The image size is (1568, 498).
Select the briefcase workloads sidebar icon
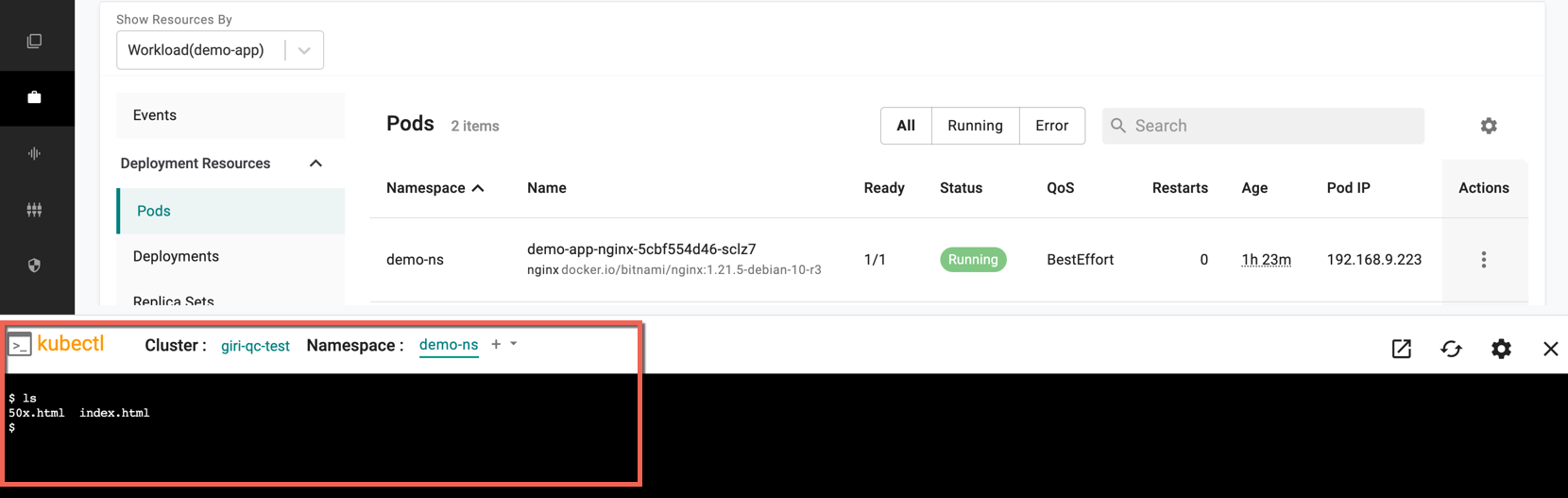(34, 97)
